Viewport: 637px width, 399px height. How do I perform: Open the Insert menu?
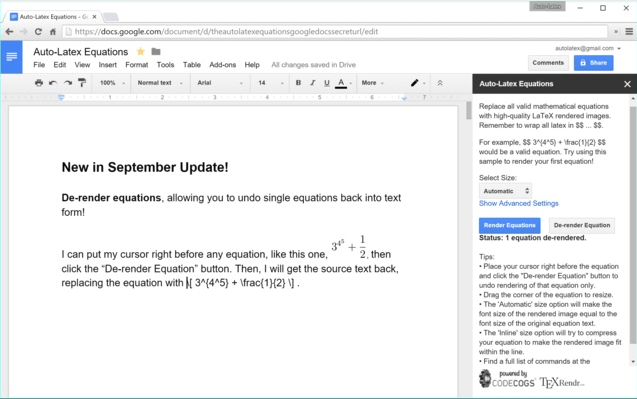[x=108, y=65]
